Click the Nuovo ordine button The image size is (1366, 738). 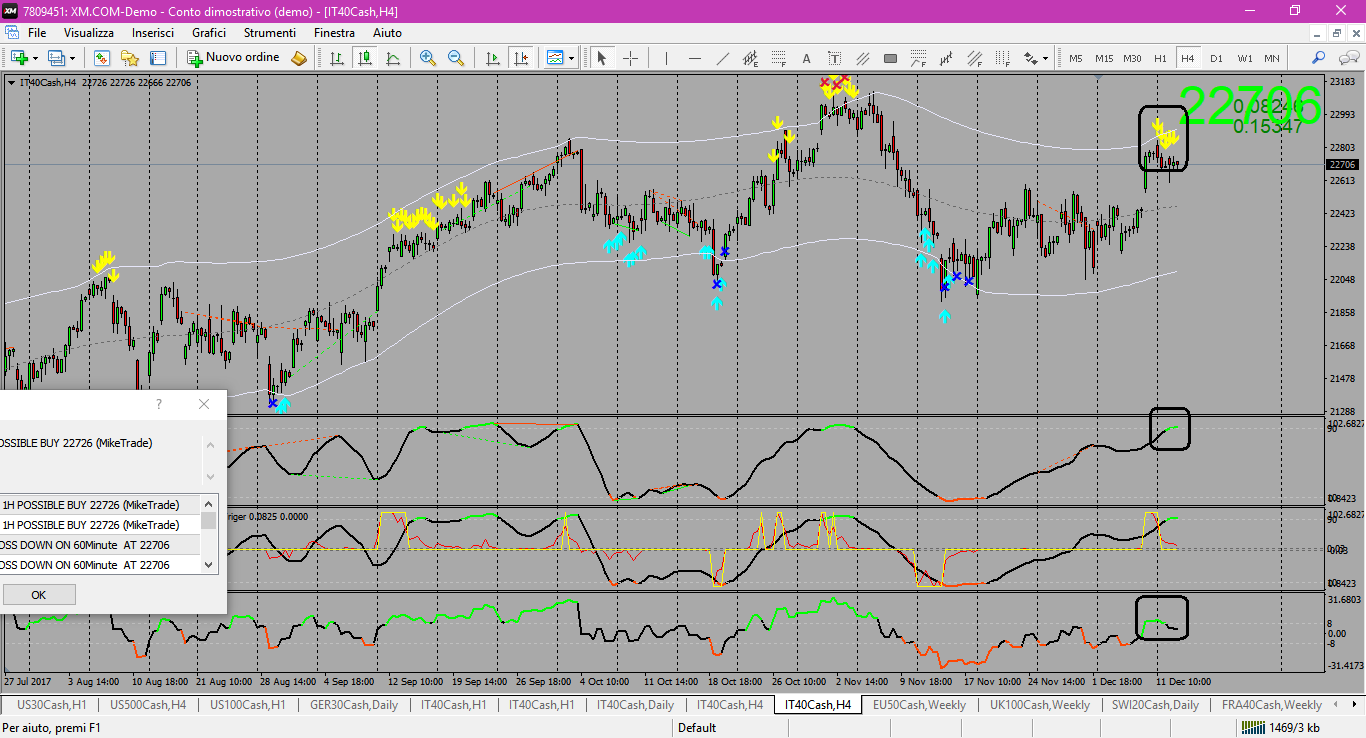coord(233,58)
